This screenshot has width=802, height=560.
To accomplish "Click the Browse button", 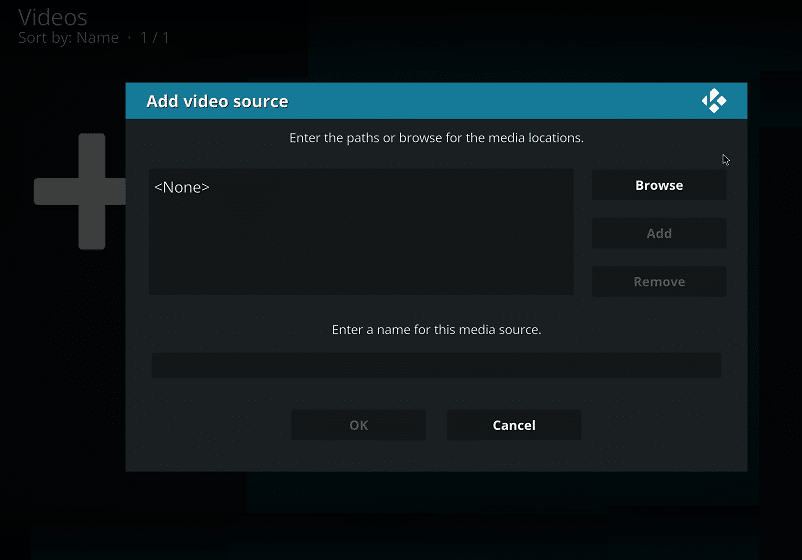I will point(659,185).
